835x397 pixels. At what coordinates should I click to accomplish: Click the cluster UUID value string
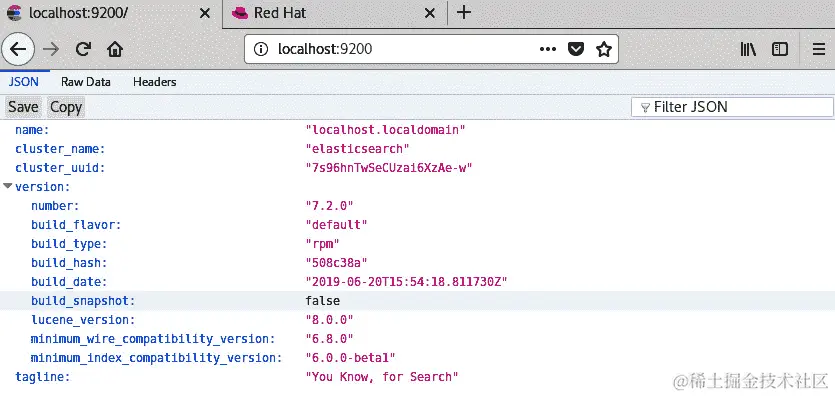[389, 168]
